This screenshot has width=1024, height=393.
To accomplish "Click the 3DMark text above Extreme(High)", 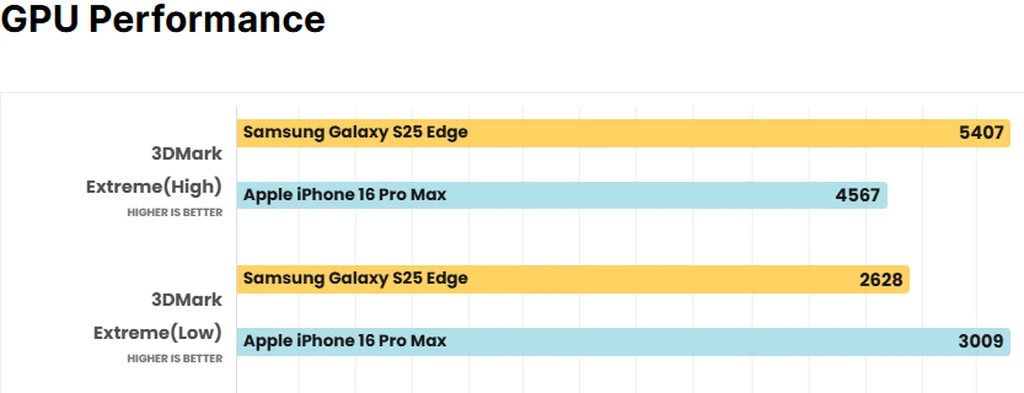I will (187, 155).
